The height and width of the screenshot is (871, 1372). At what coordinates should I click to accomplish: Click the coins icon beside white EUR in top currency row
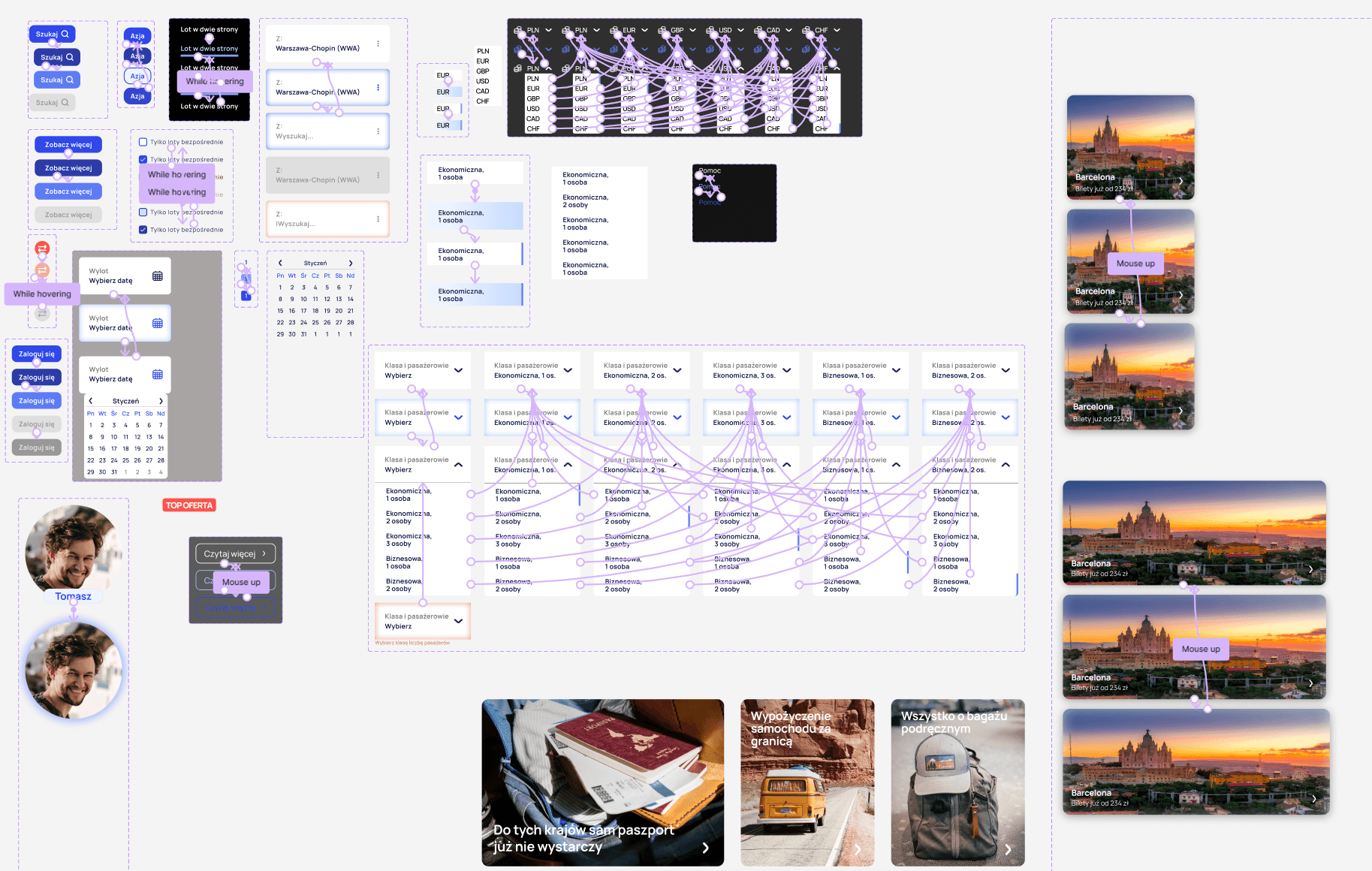[614, 30]
